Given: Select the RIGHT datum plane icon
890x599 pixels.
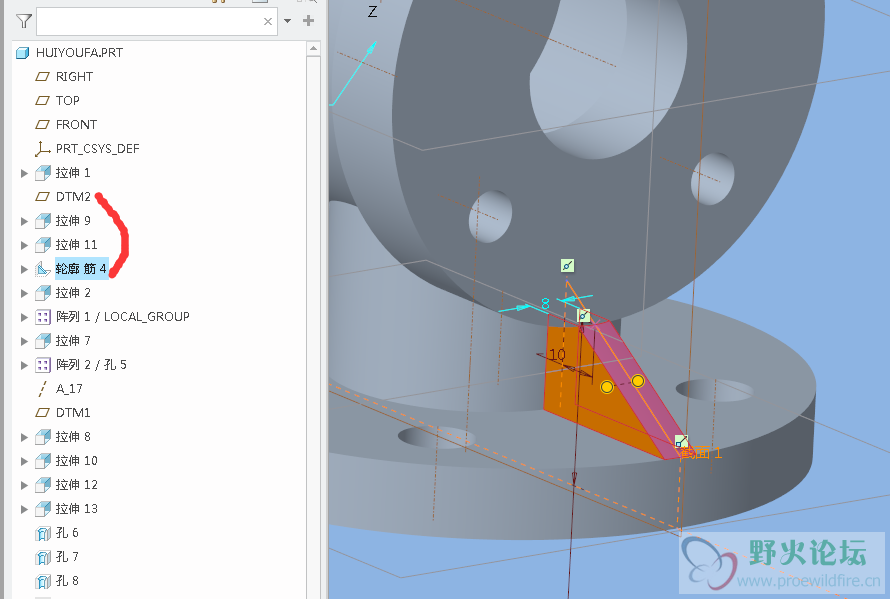Looking at the screenshot, I should tap(42, 77).
